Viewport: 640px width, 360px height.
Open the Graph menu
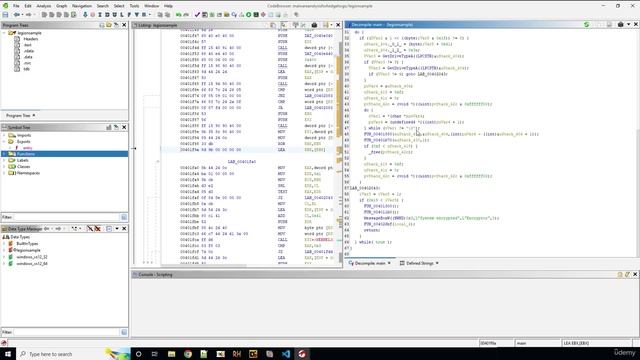(x=62, y=6)
